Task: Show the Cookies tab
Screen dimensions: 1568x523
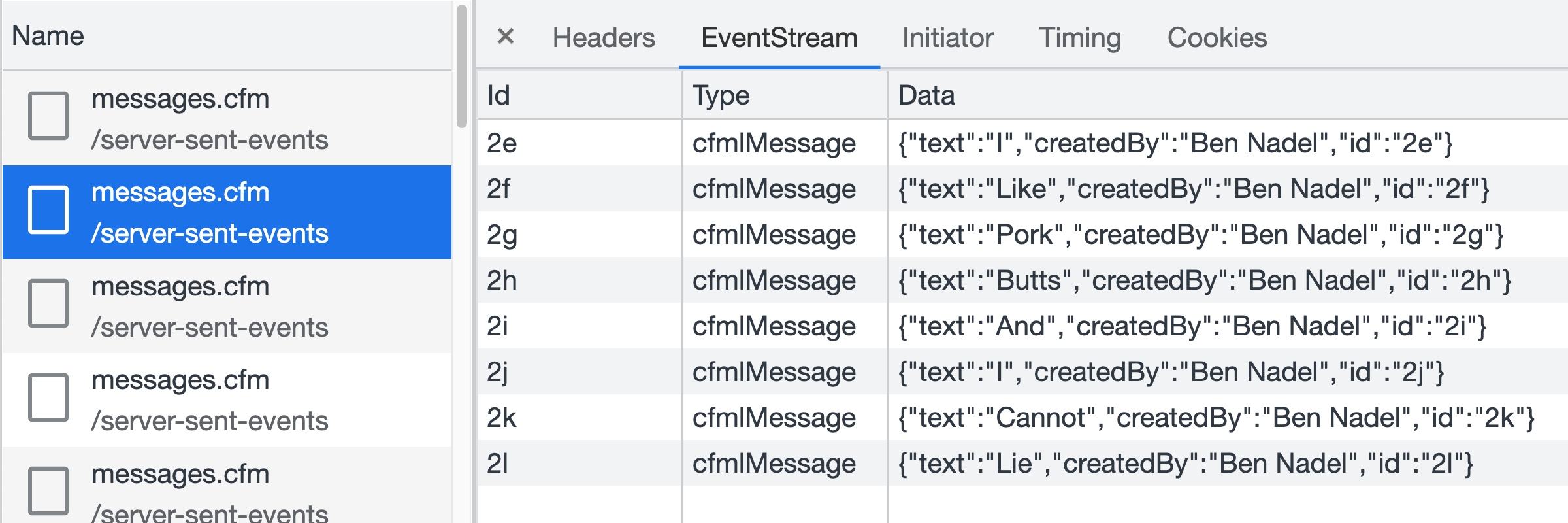Action: pos(1217,37)
